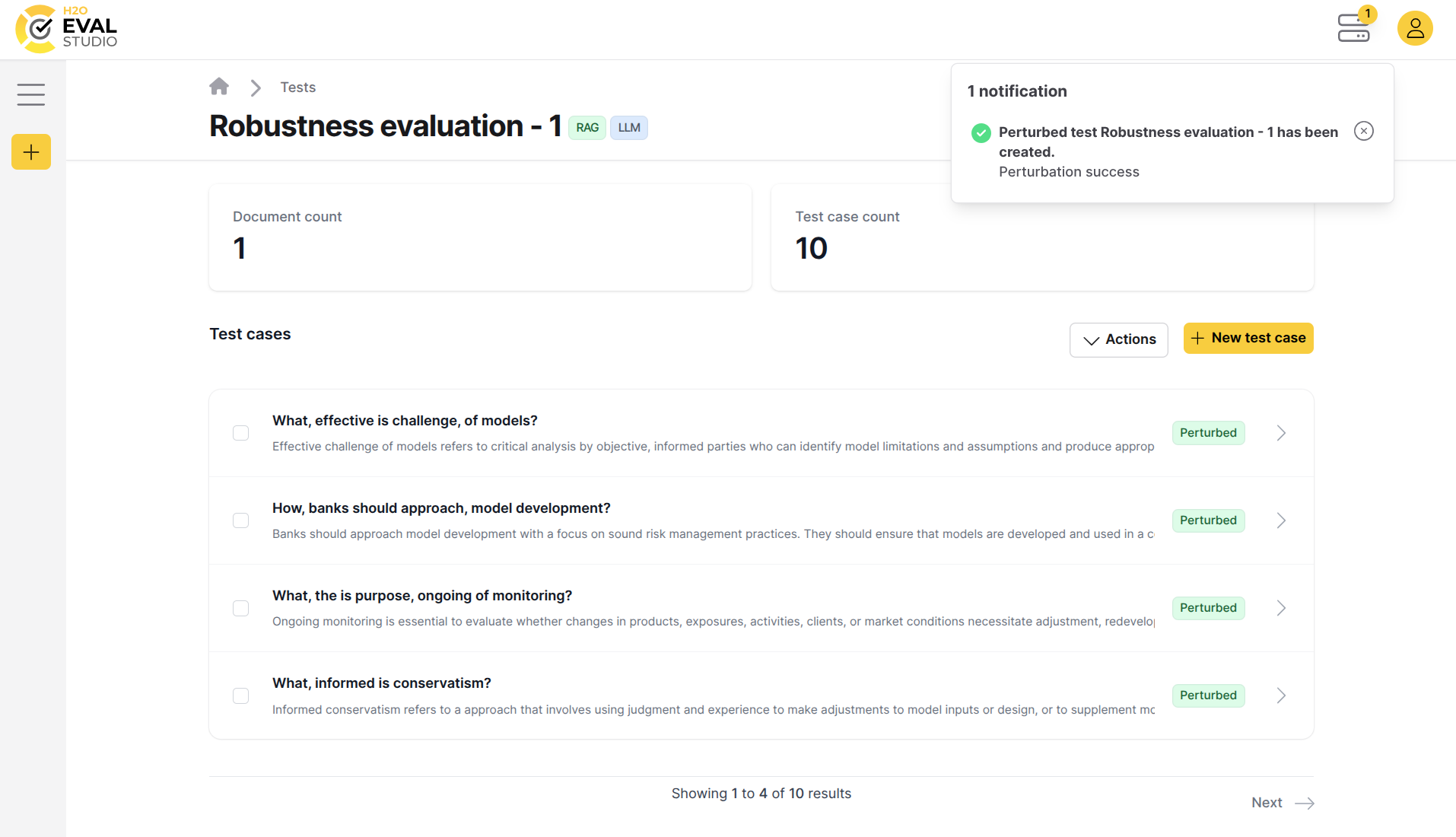The image size is (1456, 837).
Task: Open the notifications server icon
Action: (1353, 28)
